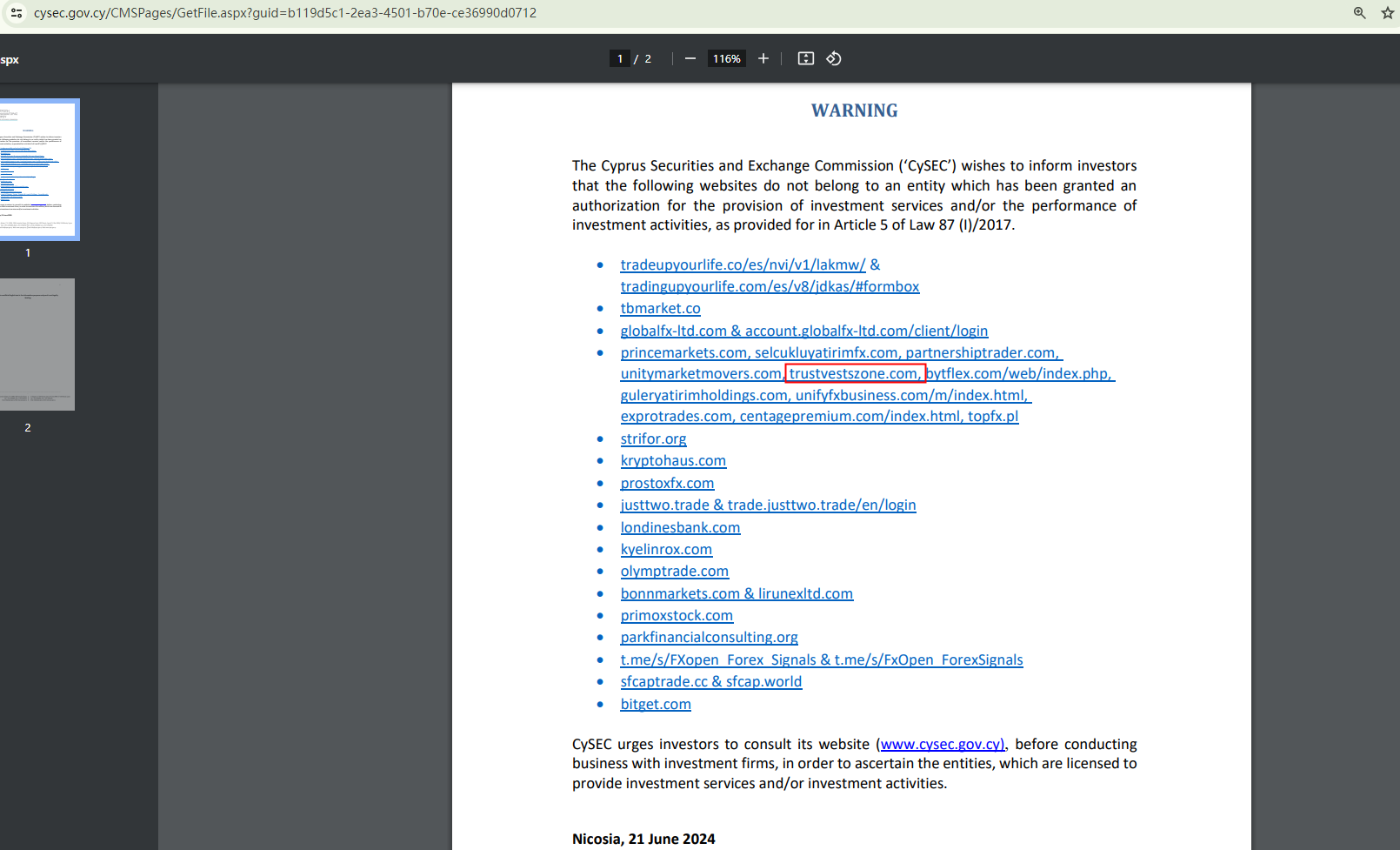Click the thumbnail label '2' in sidebar
The height and width of the screenshot is (850, 1400).
28,427
